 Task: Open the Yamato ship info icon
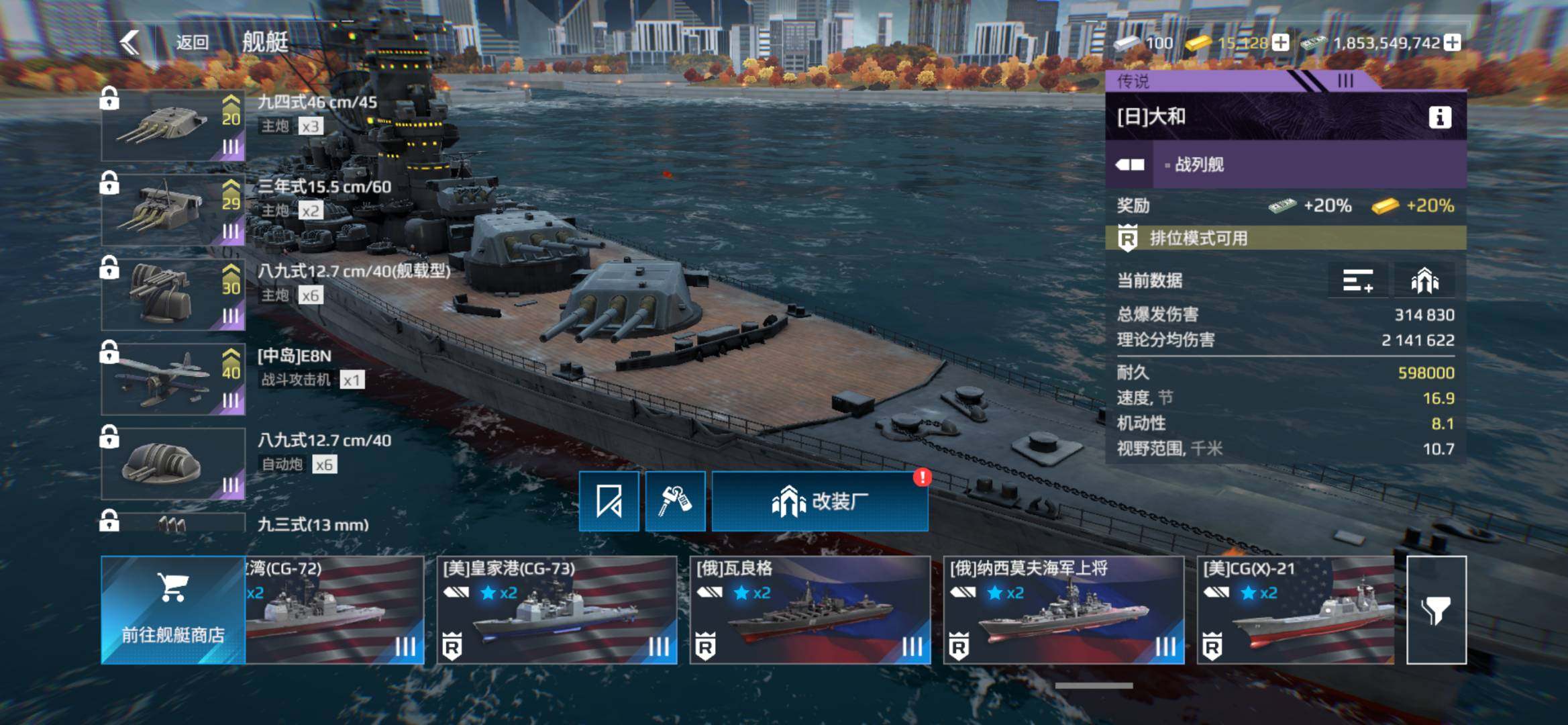[1439, 117]
